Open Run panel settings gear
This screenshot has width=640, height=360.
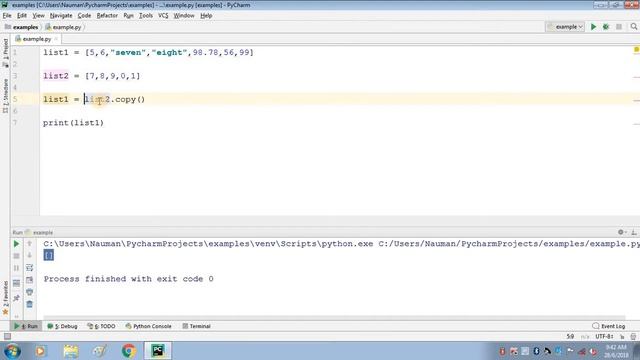[x=621, y=232]
